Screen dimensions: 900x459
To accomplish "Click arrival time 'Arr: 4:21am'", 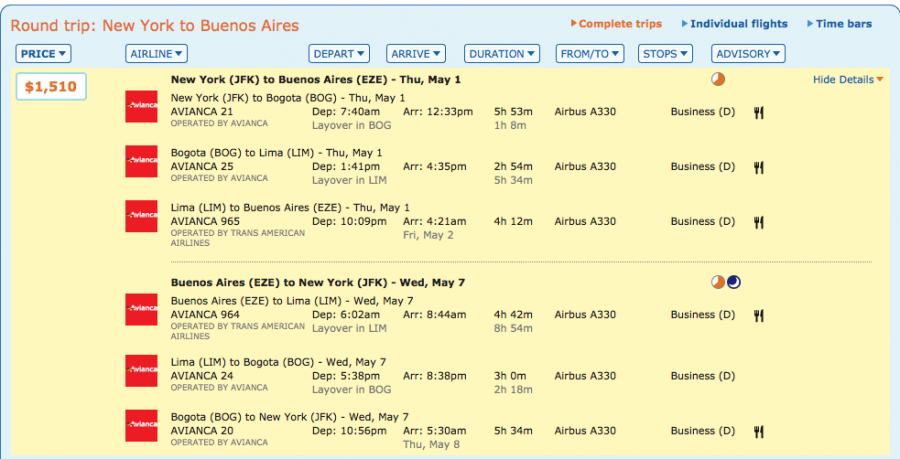I will (435, 221).
